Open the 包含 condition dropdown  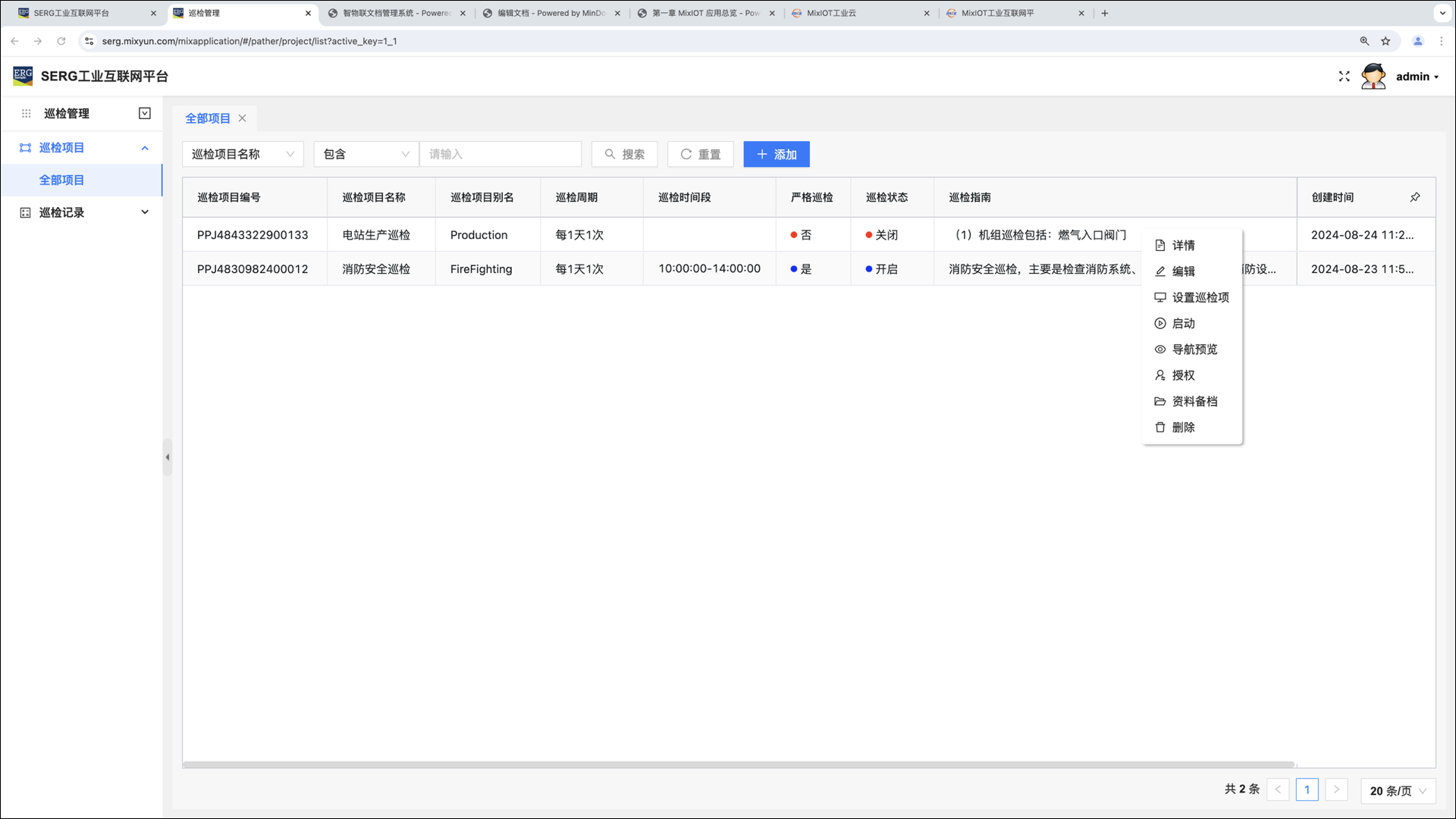[x=366, y=155]
